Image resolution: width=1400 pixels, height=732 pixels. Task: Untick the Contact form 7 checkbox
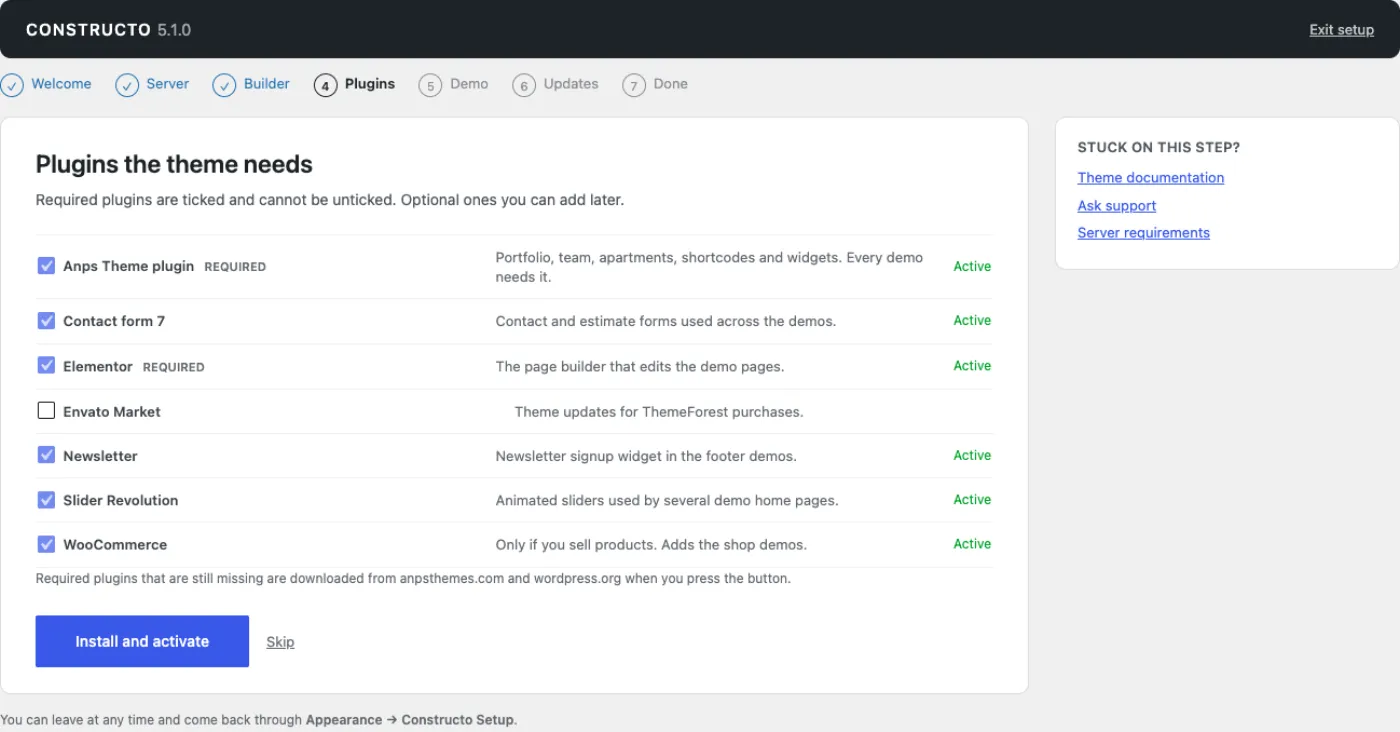pos(46,320)
